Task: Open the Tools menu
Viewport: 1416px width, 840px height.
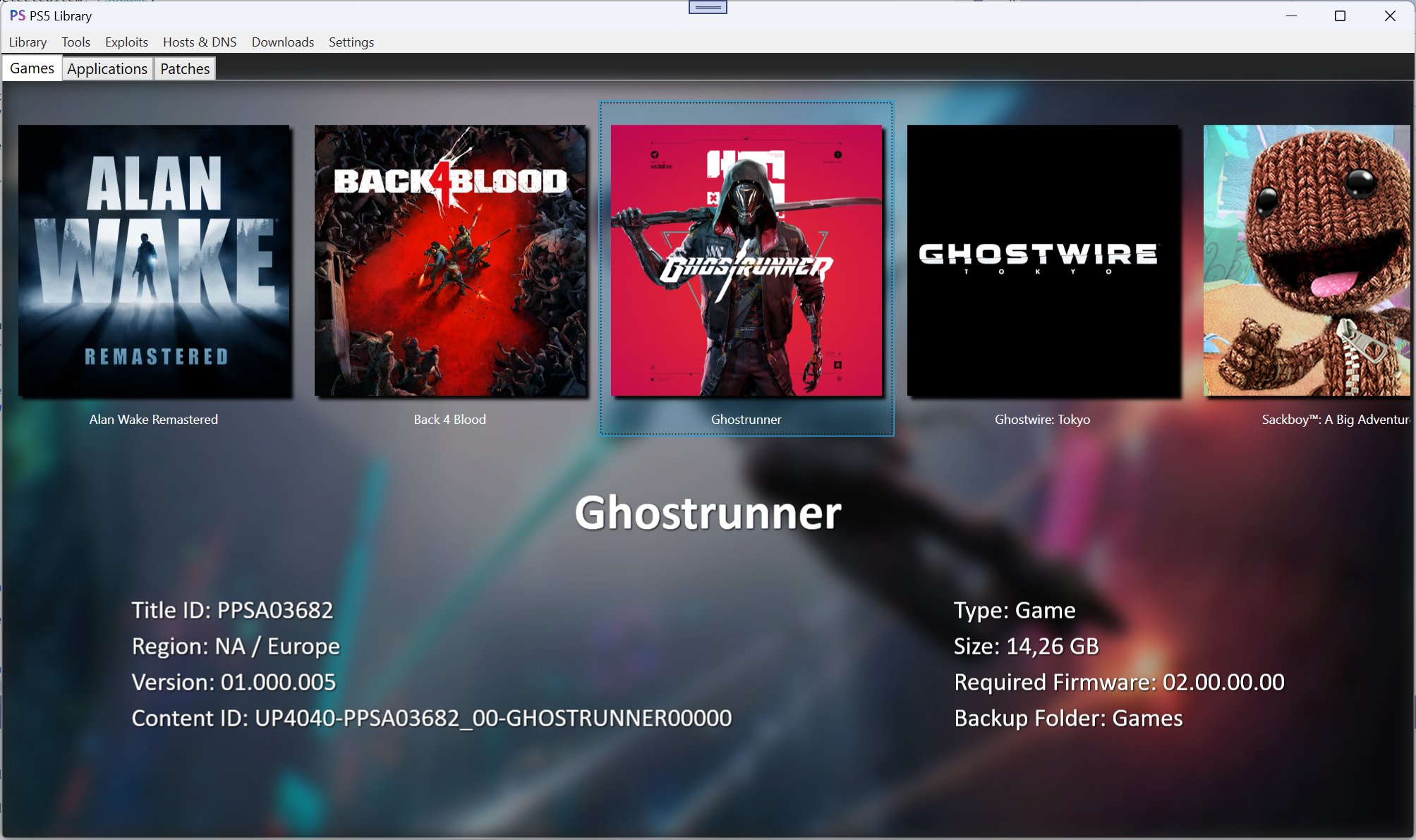Action: [75, 42]
